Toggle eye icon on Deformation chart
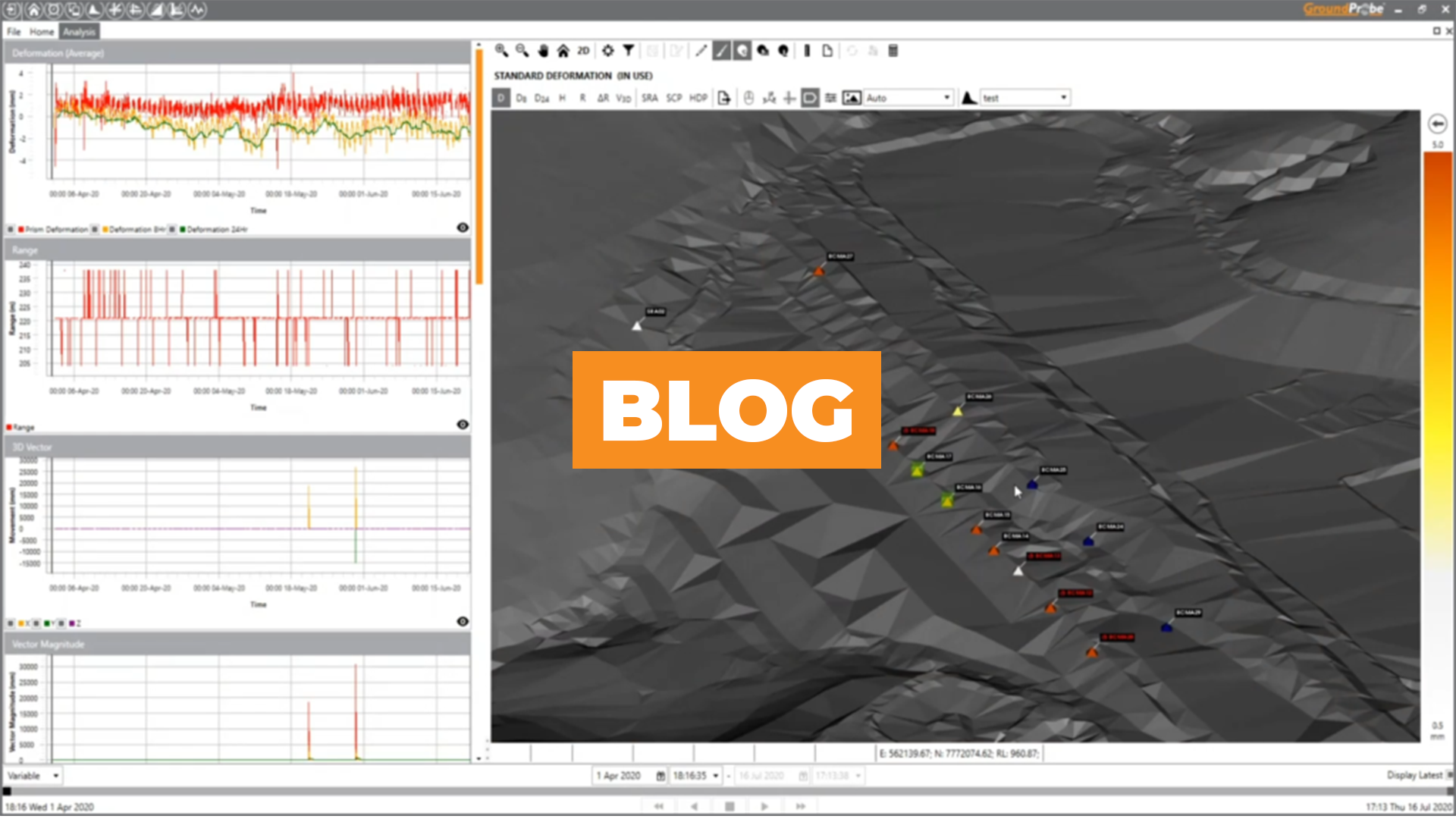 (463, 227)
